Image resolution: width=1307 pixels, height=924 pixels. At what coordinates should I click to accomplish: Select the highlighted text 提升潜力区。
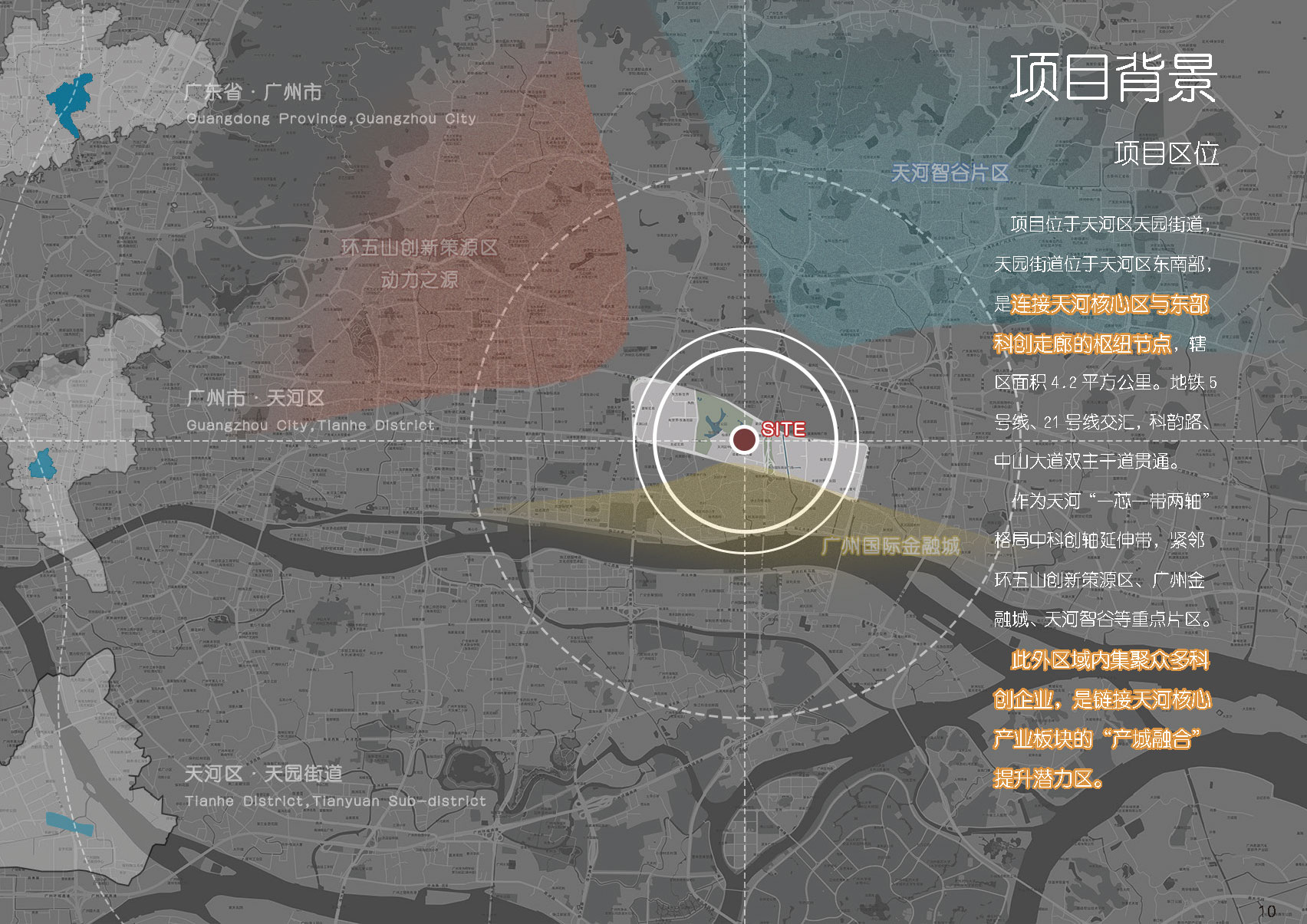tap(1049, 778)
